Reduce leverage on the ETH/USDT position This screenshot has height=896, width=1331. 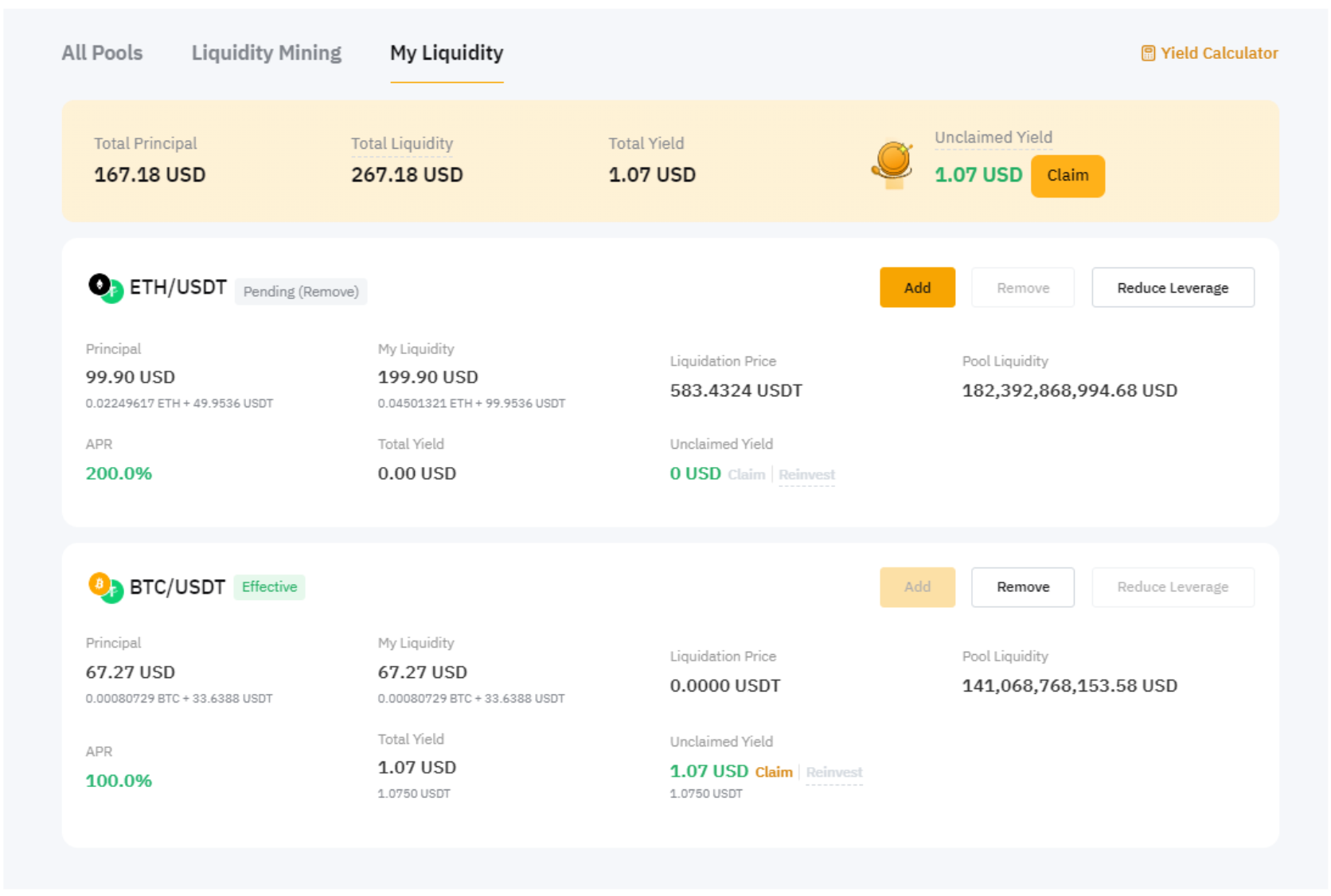1172,288
